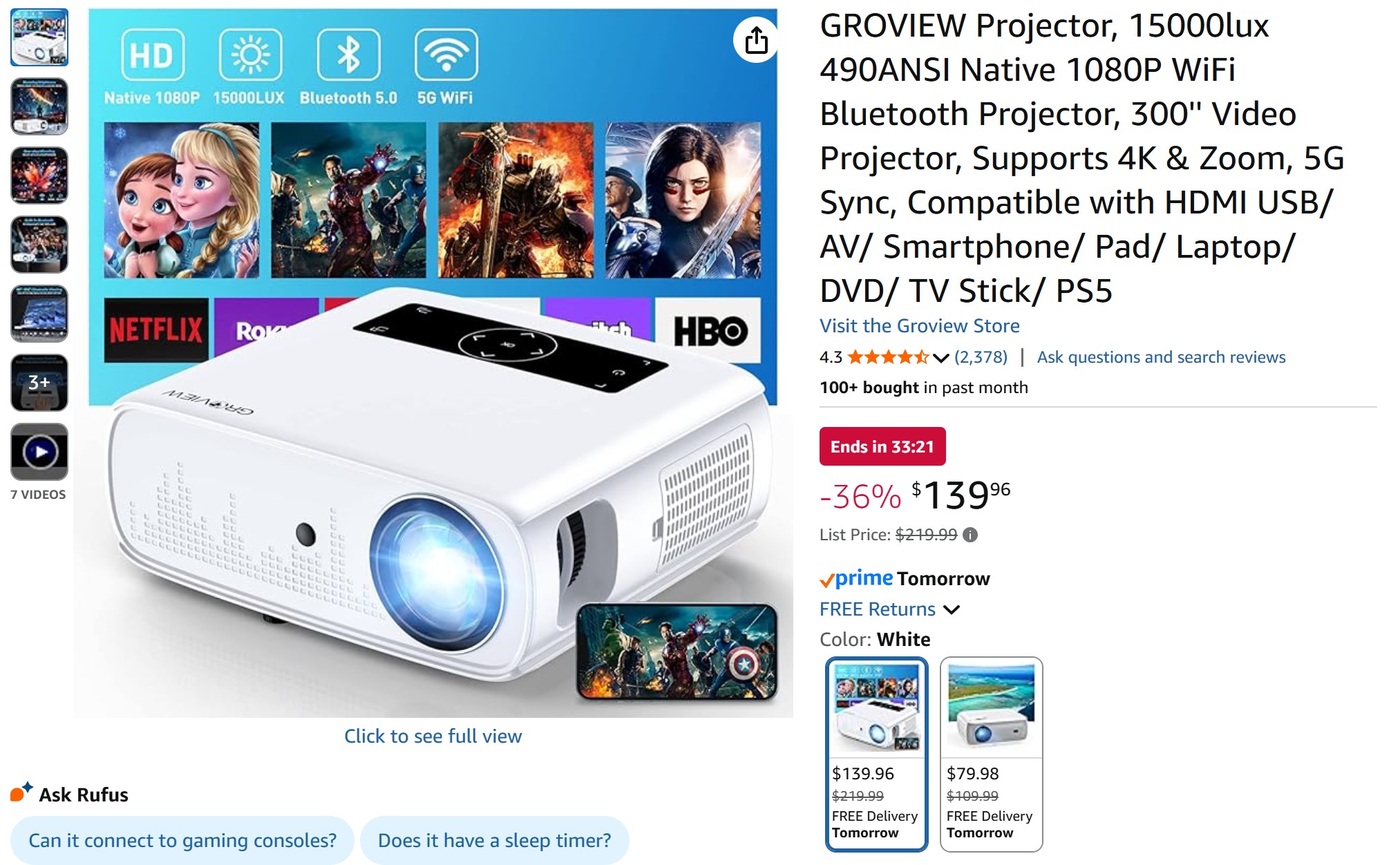Select the second thumbnail with space scene

point(39,106)
